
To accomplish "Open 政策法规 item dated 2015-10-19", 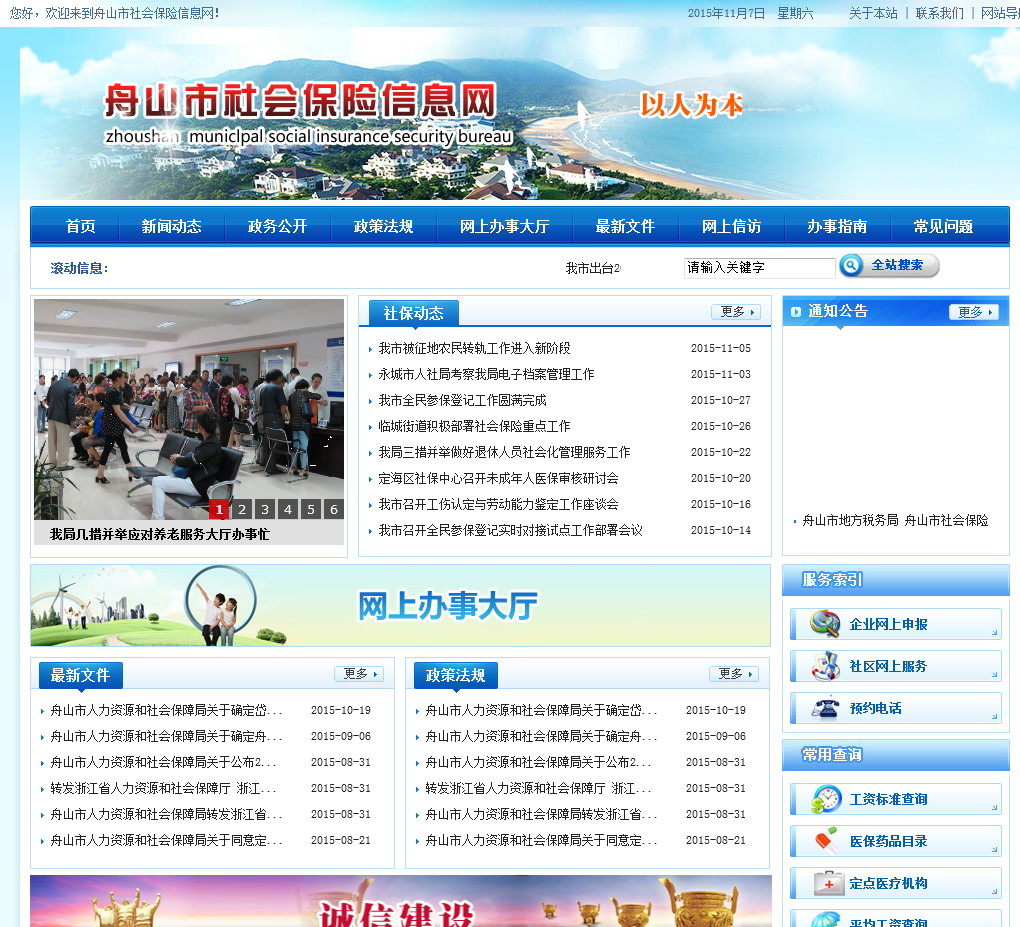I will click(541, 710).
